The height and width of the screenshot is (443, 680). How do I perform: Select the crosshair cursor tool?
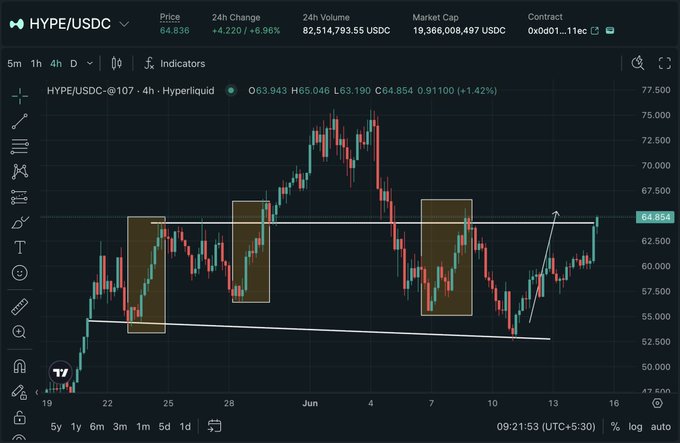[20, 96]
